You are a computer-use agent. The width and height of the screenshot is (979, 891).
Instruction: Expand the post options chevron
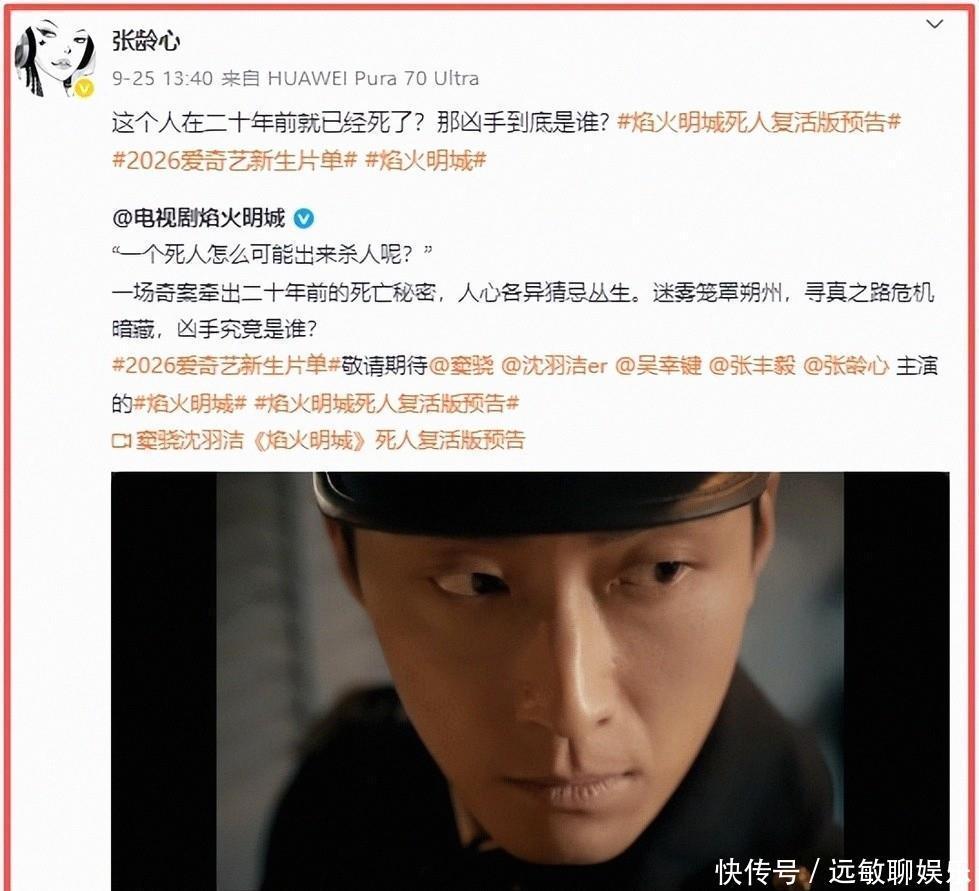tap(934, 24)
